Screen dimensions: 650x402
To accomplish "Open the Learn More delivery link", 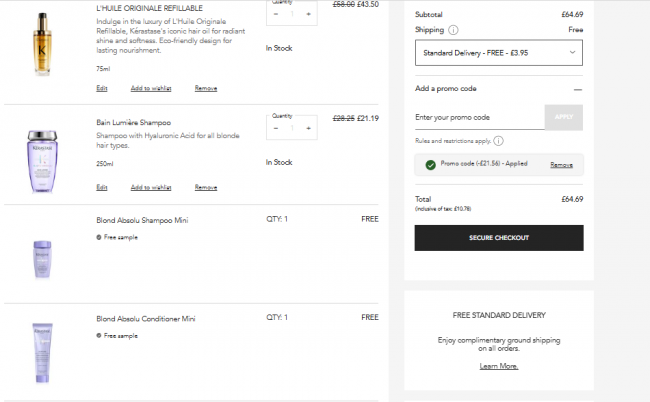I will pyautogui.click(x=499, y=366).
